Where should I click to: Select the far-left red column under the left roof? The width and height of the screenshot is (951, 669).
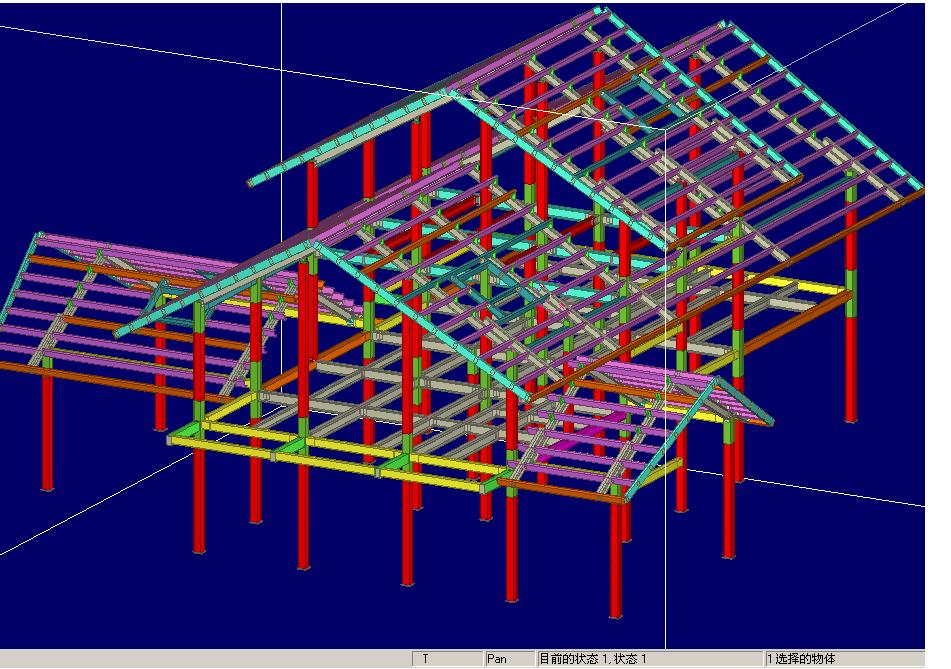[x=47, y=430]
